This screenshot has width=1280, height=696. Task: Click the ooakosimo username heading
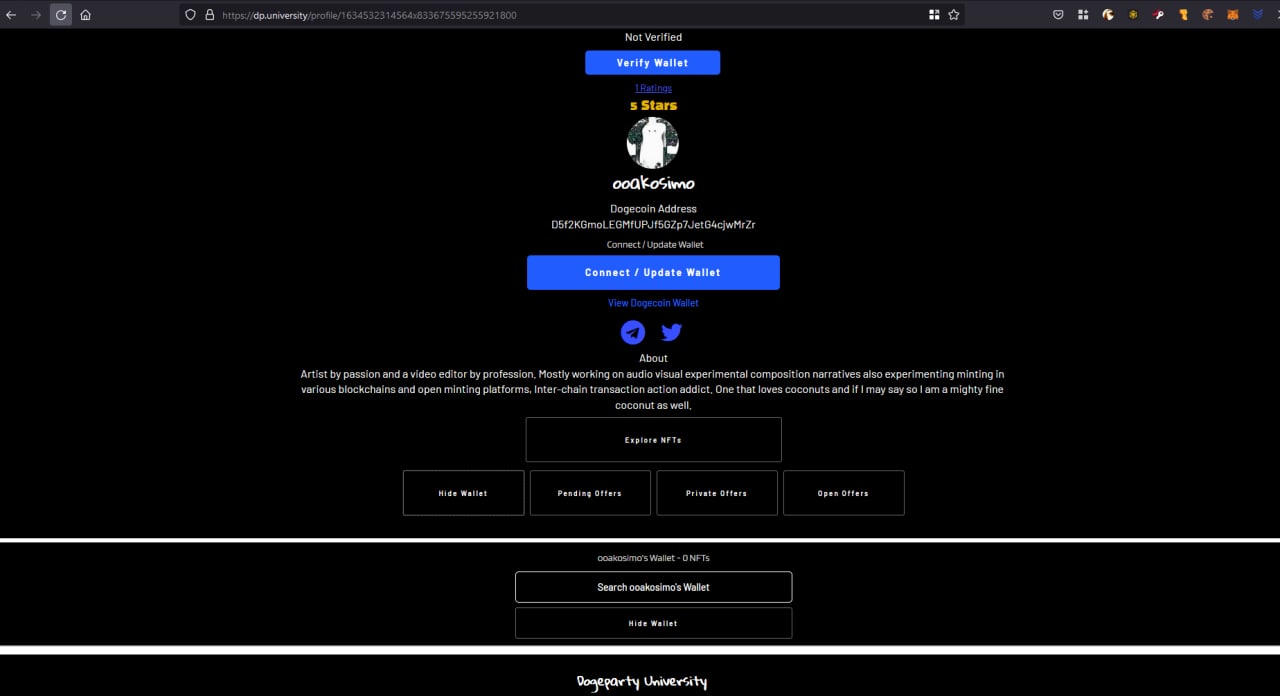653,184
